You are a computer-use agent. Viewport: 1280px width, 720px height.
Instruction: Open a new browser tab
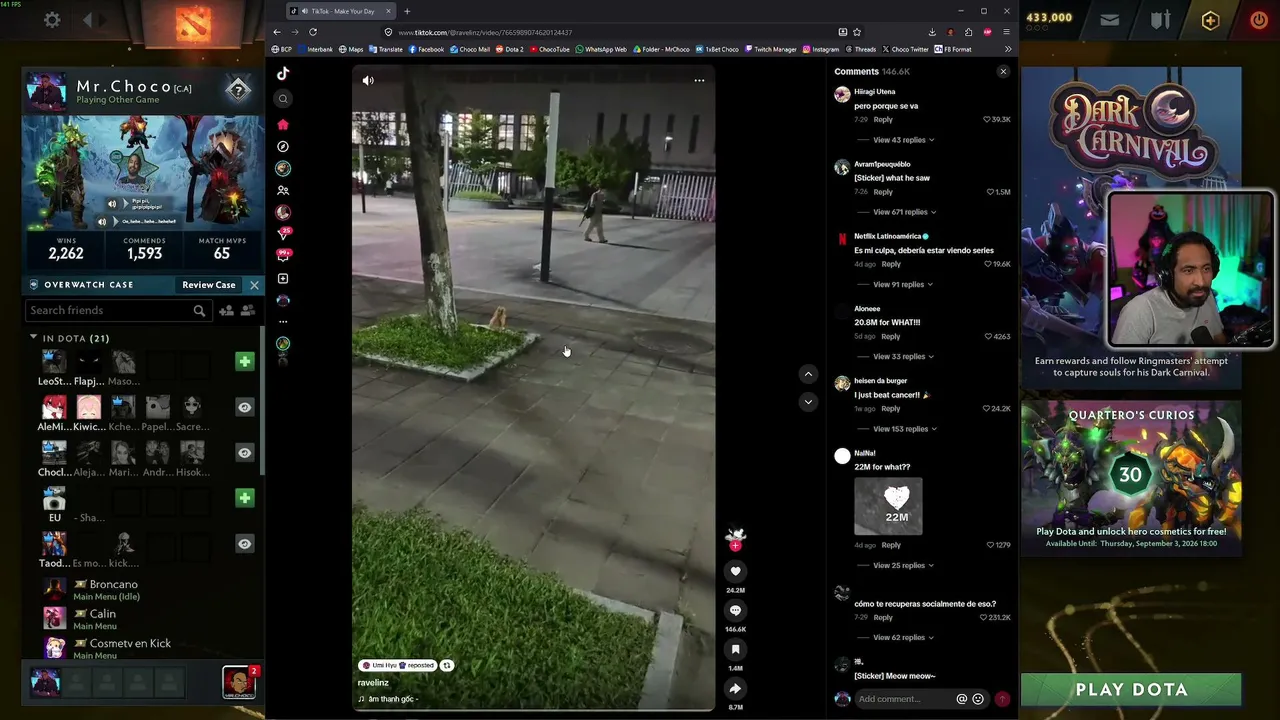pyautogui.click(x=407, y=11)
